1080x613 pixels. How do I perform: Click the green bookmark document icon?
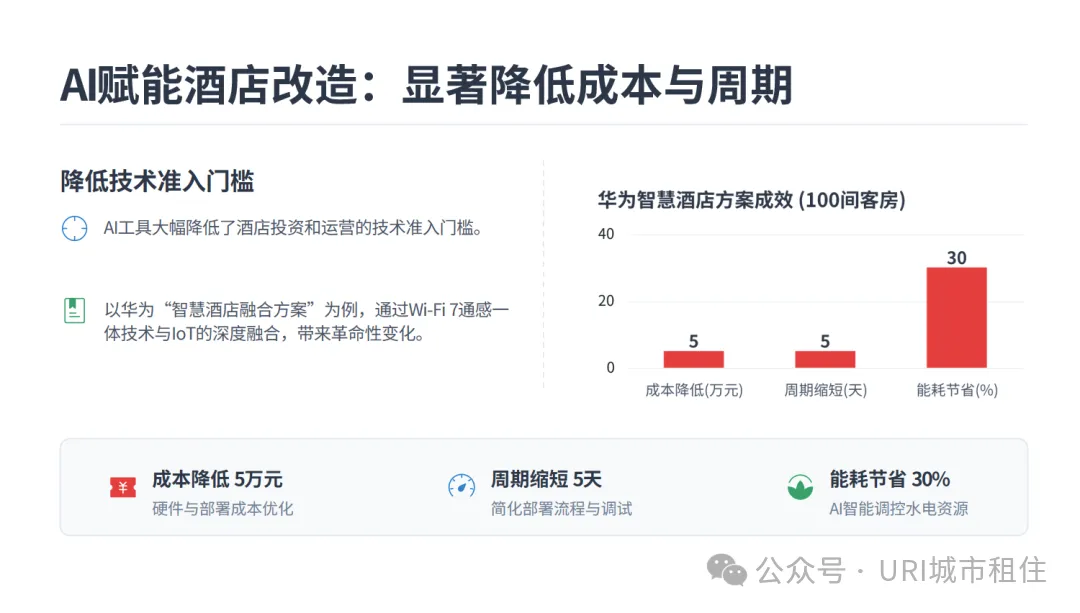[74, 310]
